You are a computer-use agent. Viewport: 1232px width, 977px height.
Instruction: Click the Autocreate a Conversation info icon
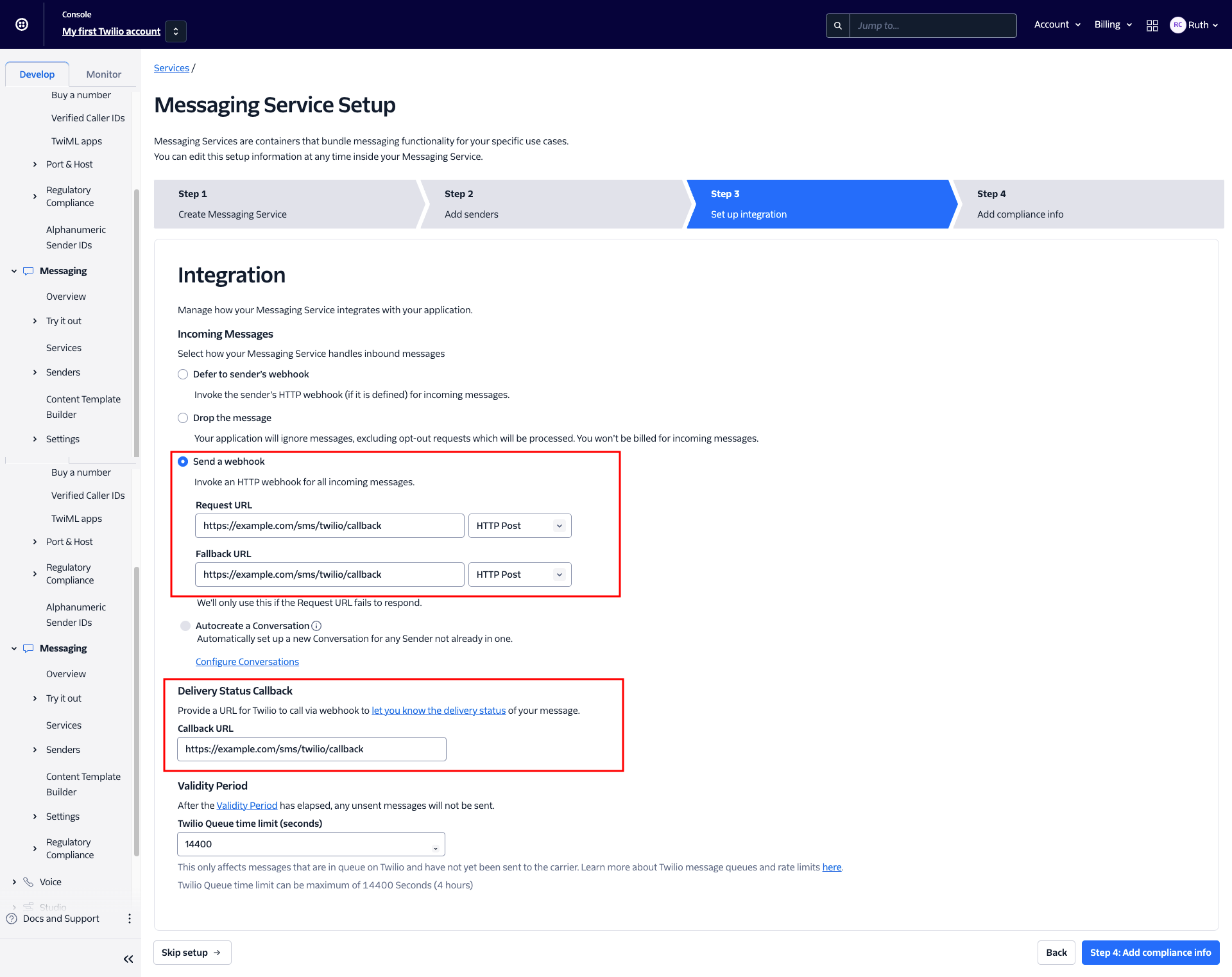(316, 626)
